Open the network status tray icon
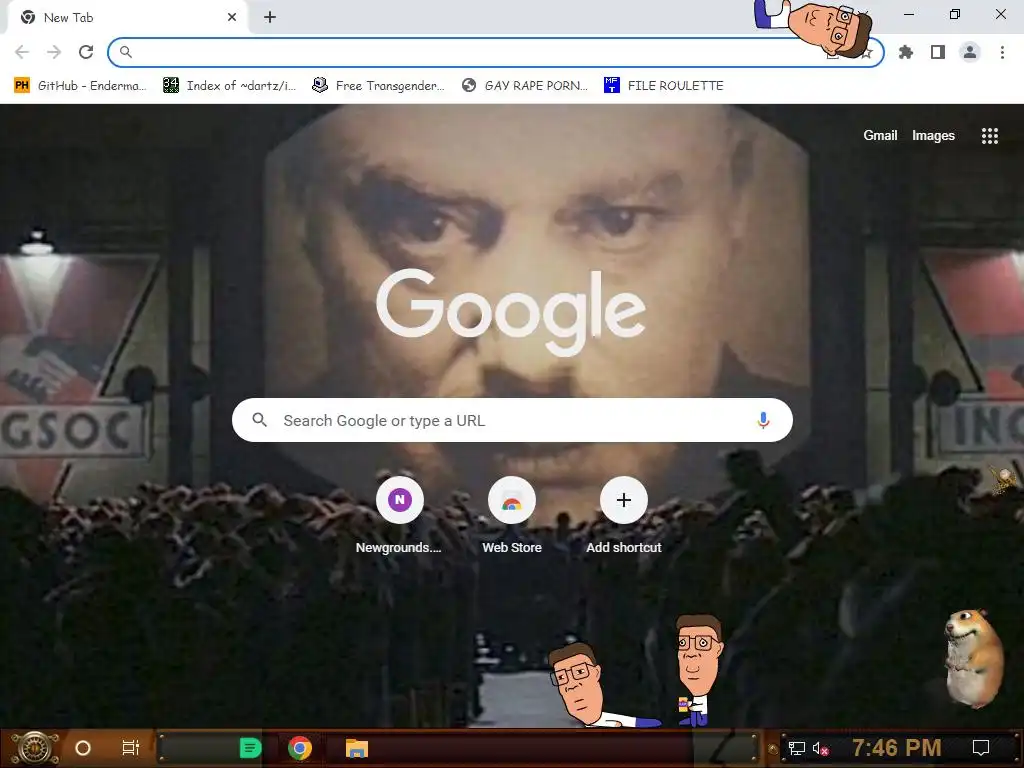 (x=796, y=748)
